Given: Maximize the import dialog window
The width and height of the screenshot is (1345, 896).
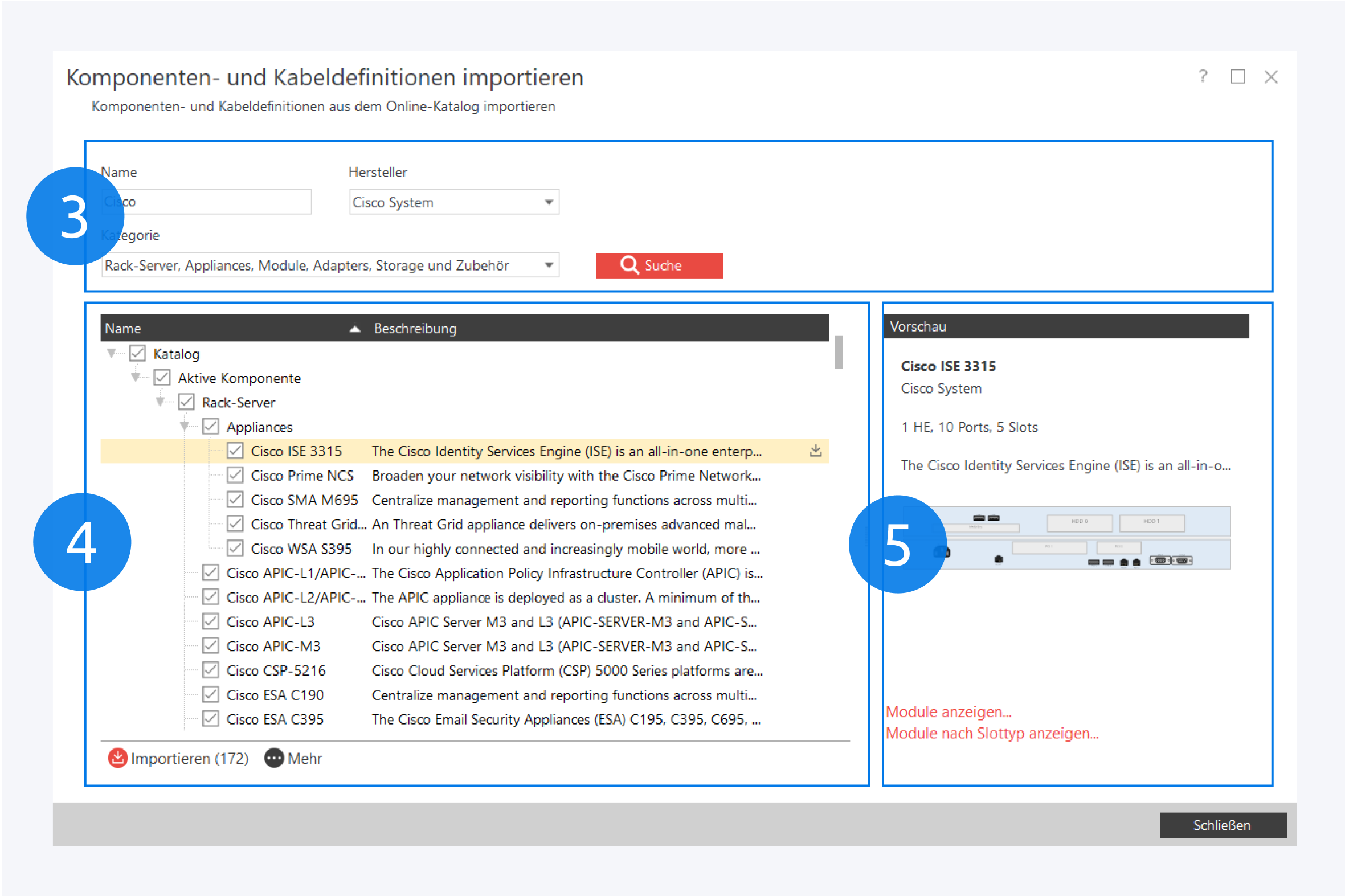Looking at the screenshot, I should (x=1237, y=76).
